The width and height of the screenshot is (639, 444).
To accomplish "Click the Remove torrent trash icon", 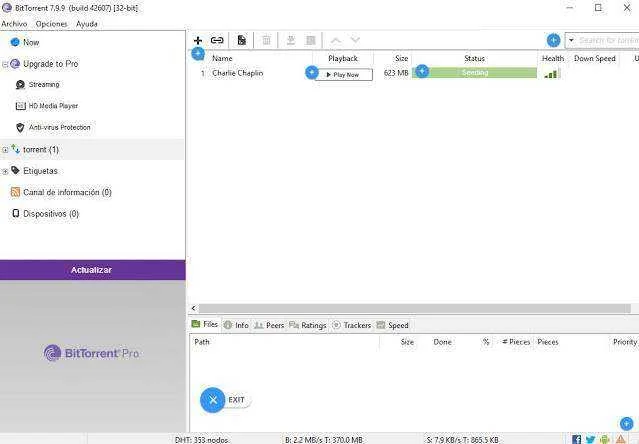I will coord(266,40).
